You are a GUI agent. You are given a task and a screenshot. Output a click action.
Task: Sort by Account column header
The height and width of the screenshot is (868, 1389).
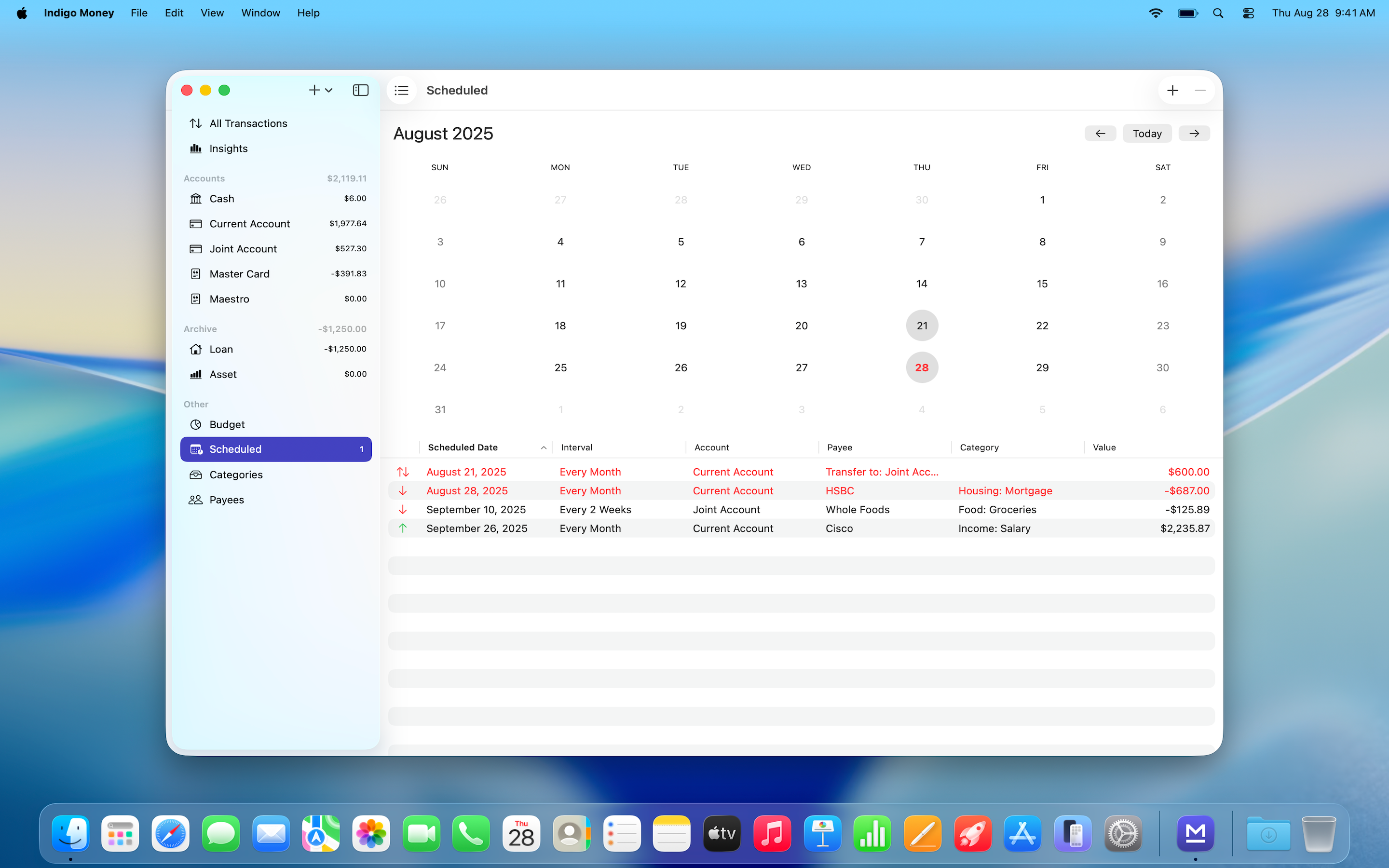coord(752,447)
